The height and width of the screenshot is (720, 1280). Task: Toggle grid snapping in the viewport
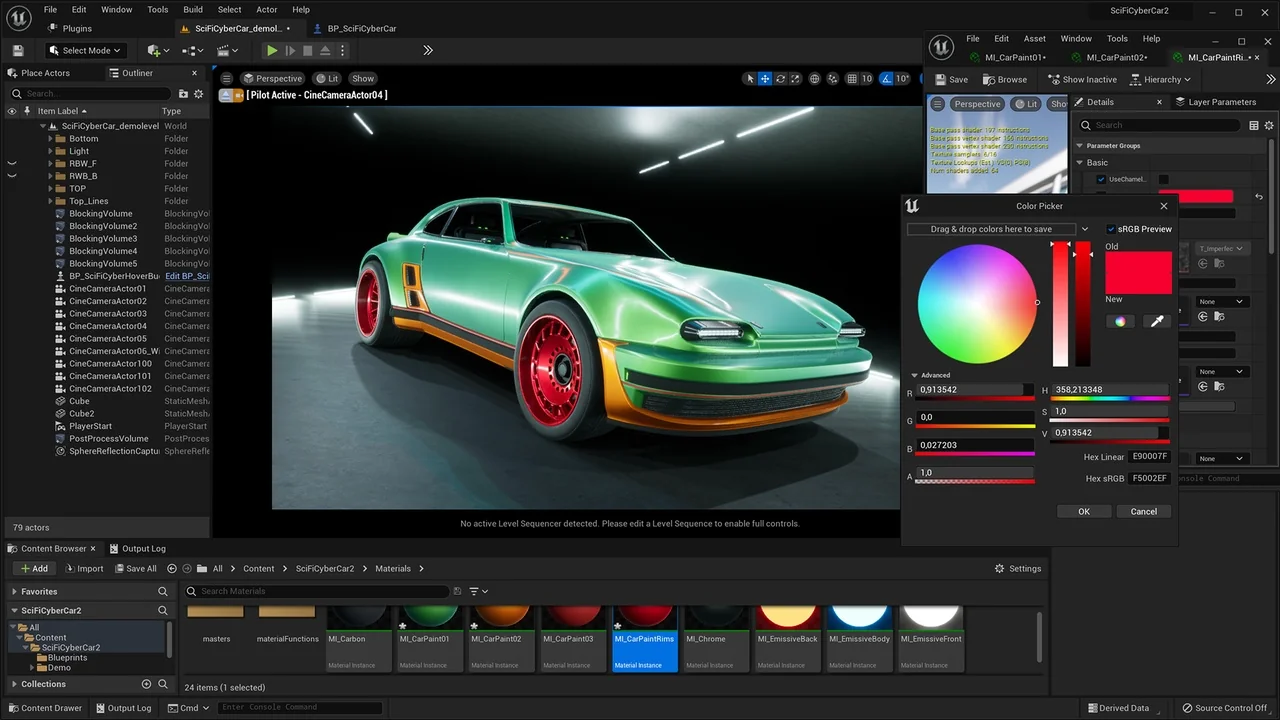point(852,79)
